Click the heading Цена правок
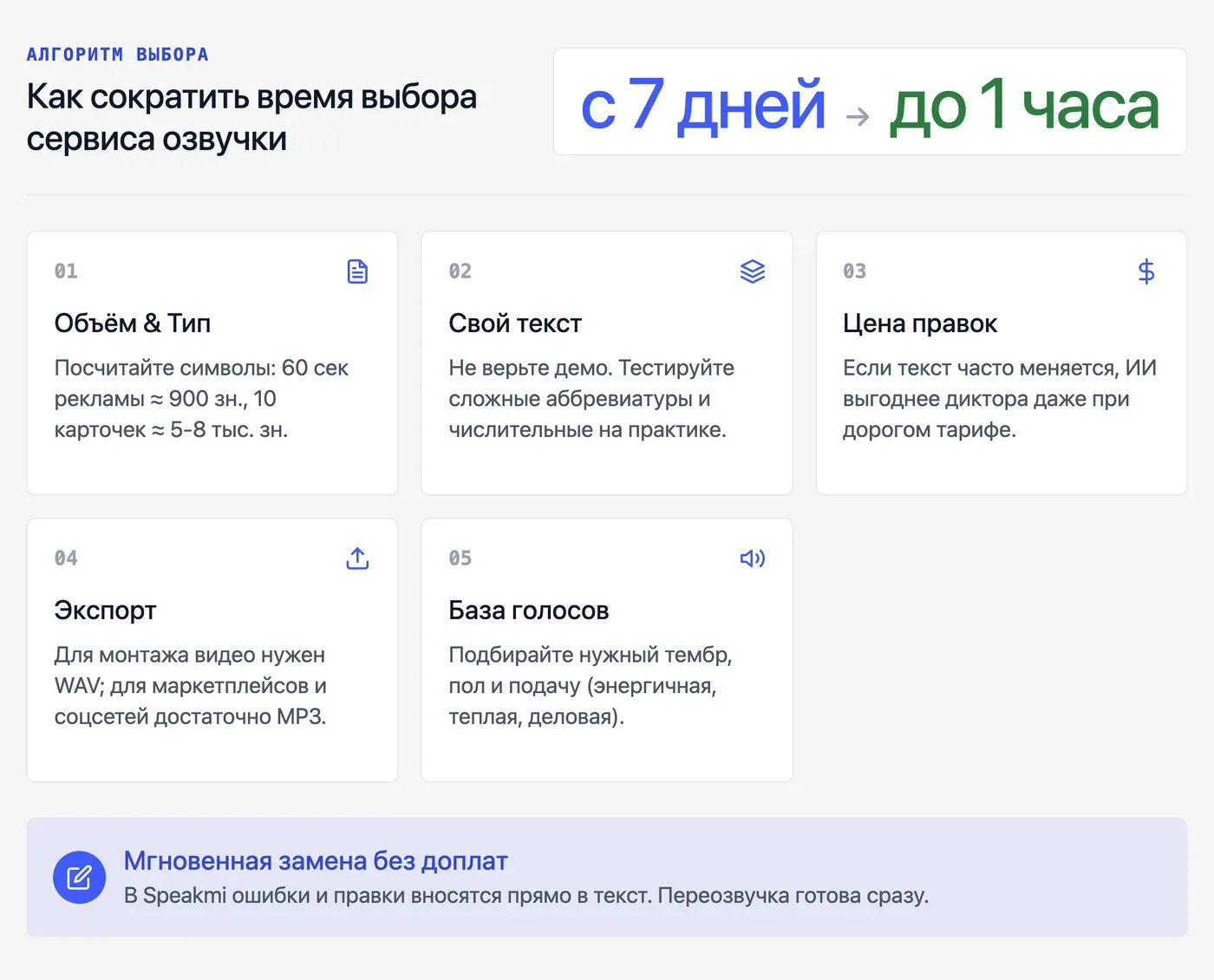 tap(920, 323)
